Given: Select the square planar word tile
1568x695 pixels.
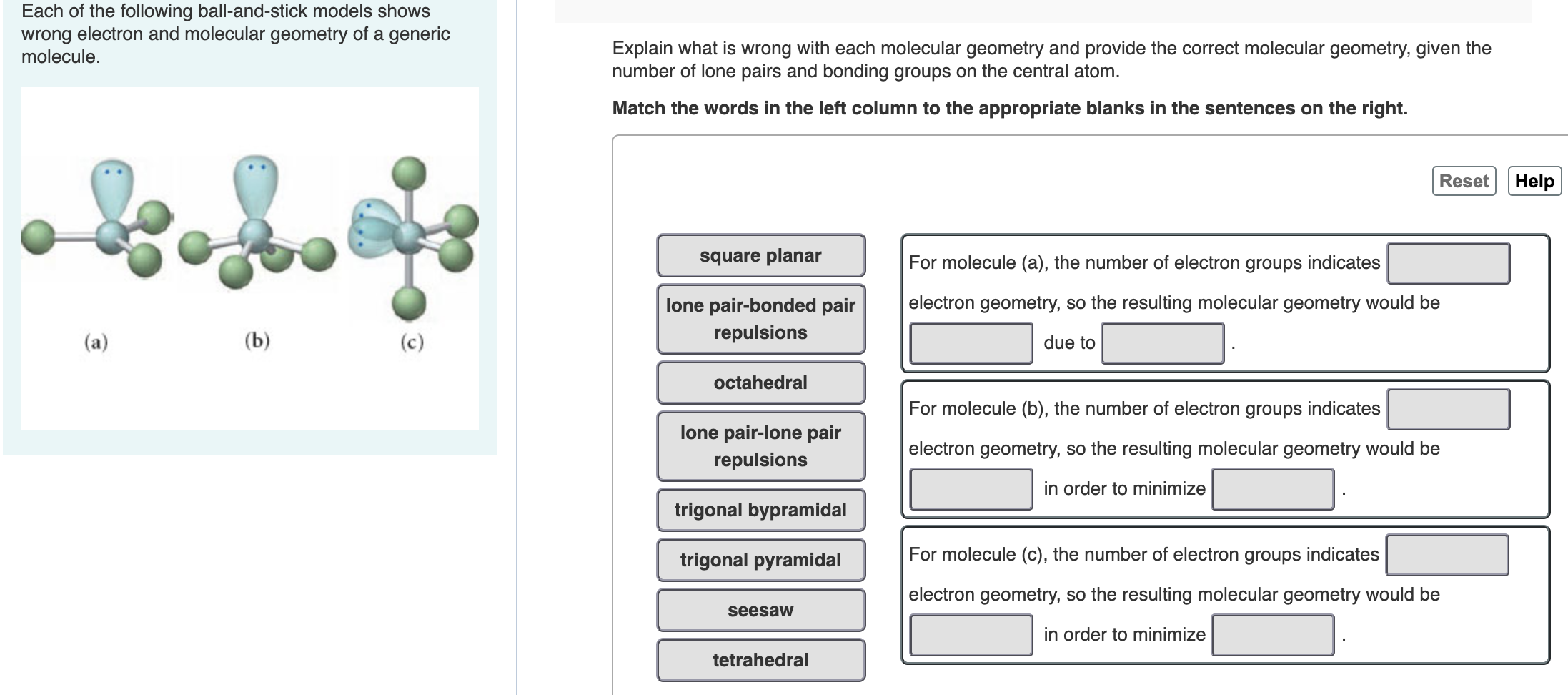Looking at the screenshot, I should coord(760,255).
